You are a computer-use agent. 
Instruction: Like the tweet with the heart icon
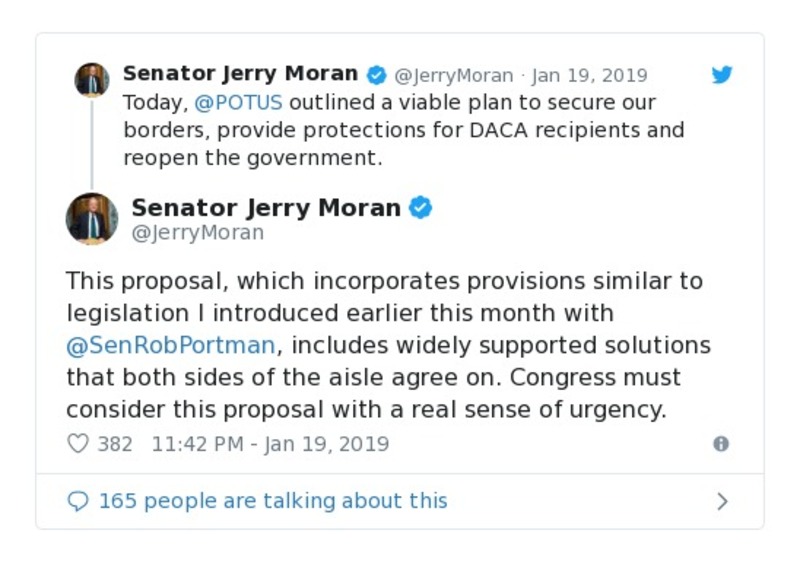point(78,444)
